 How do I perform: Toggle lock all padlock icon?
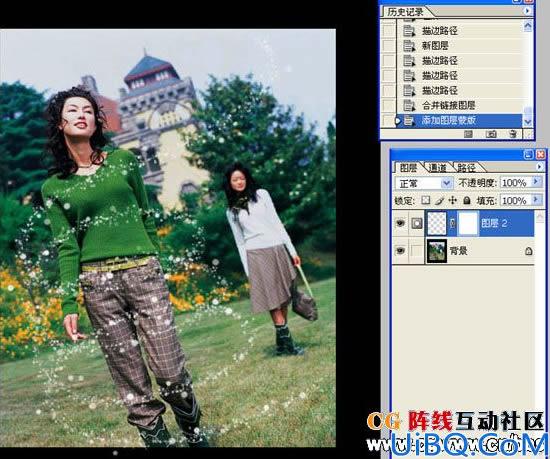pyautogui.click(x=467, y=201)
